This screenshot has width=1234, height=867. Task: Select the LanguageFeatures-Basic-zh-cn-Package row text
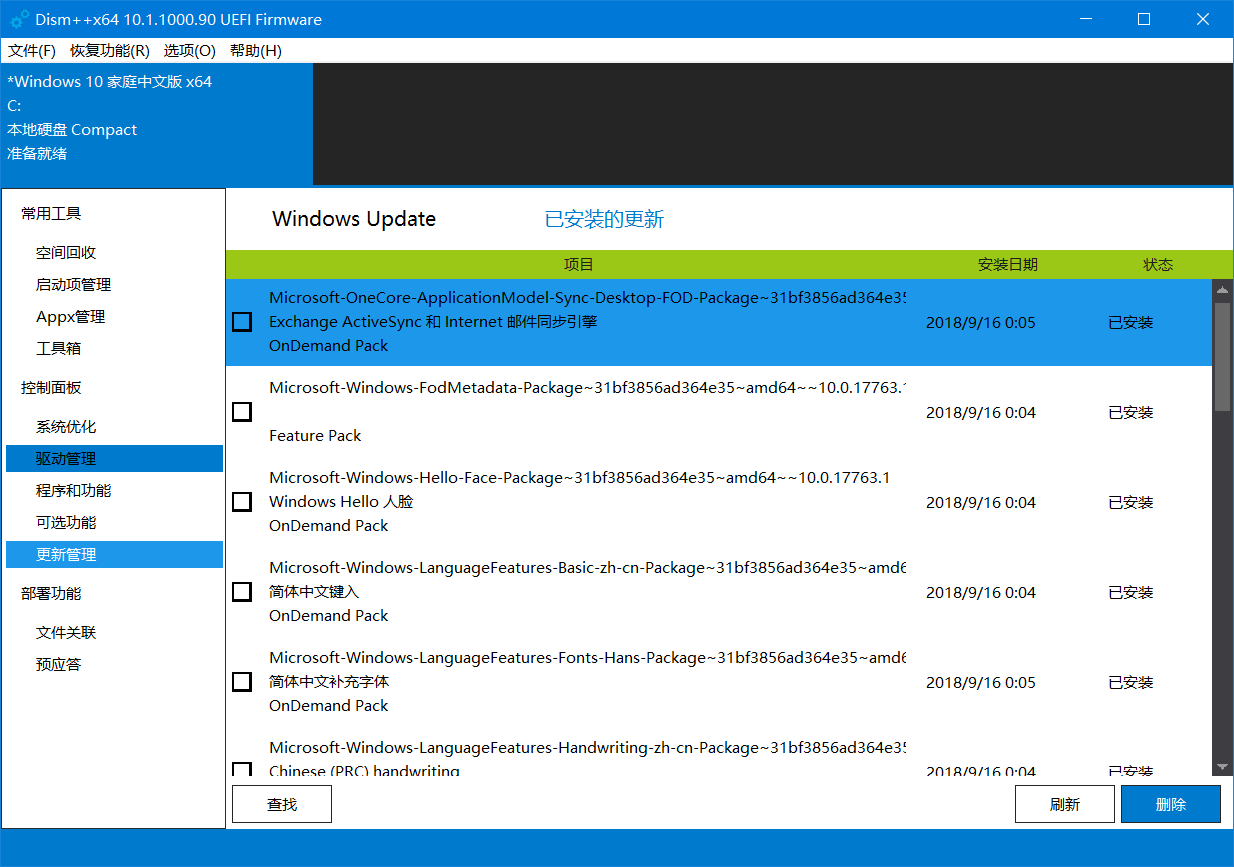click(587, 568)
